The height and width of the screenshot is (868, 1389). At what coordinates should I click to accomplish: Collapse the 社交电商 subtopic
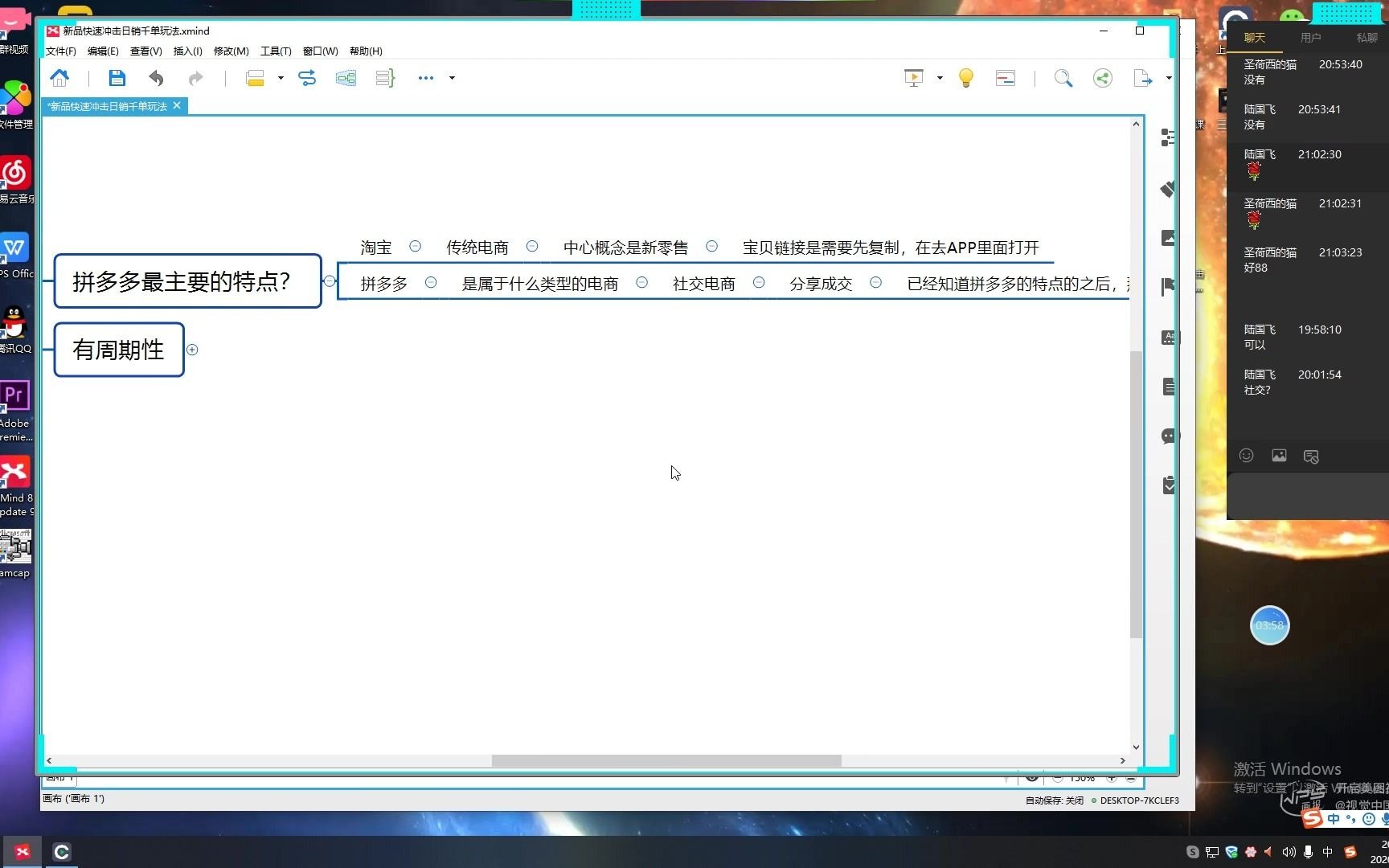click(x=759, y=283)
